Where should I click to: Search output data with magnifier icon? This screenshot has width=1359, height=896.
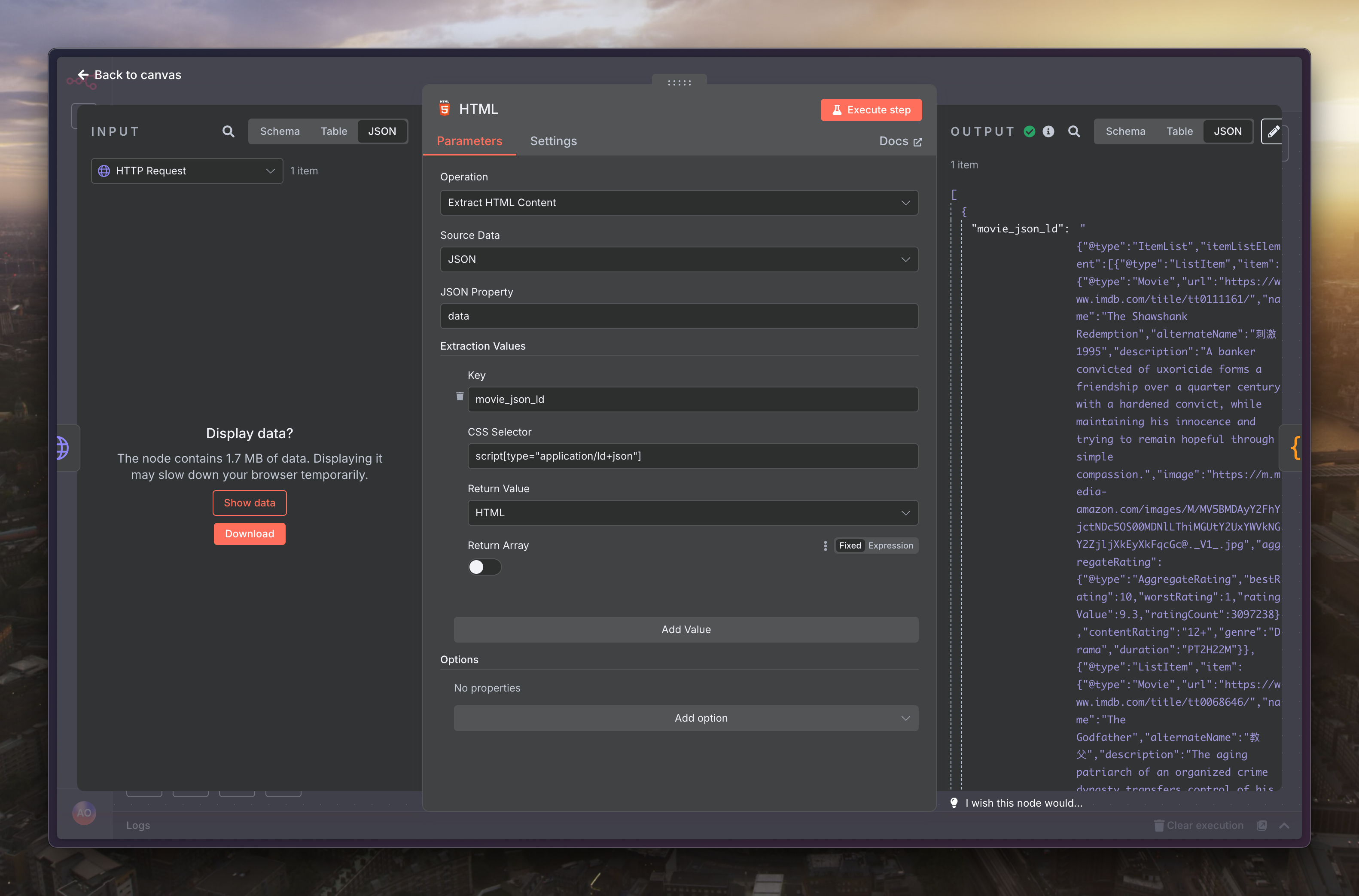(x=1073, y=131)
